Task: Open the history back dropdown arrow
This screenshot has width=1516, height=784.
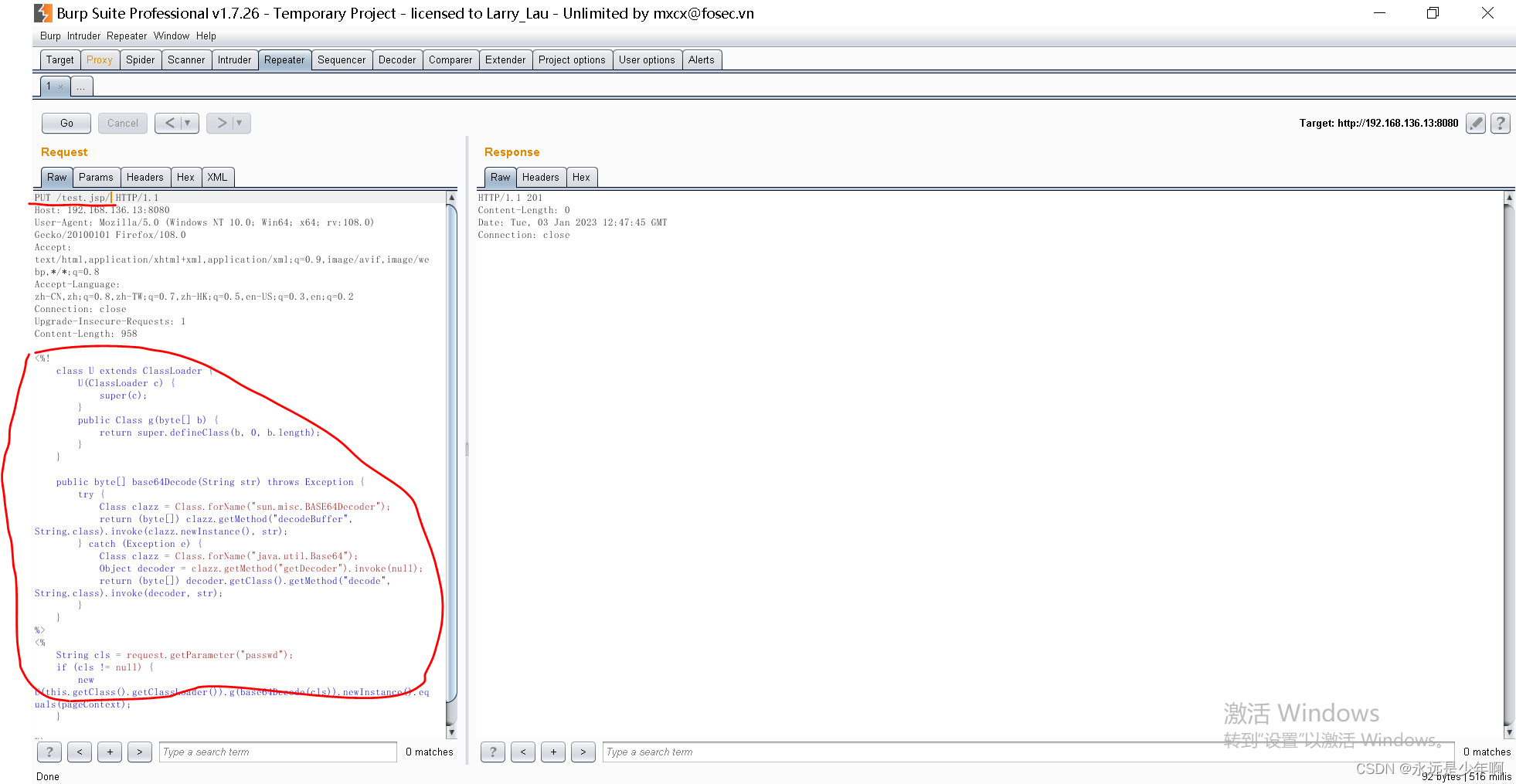Action: point(188,123)
